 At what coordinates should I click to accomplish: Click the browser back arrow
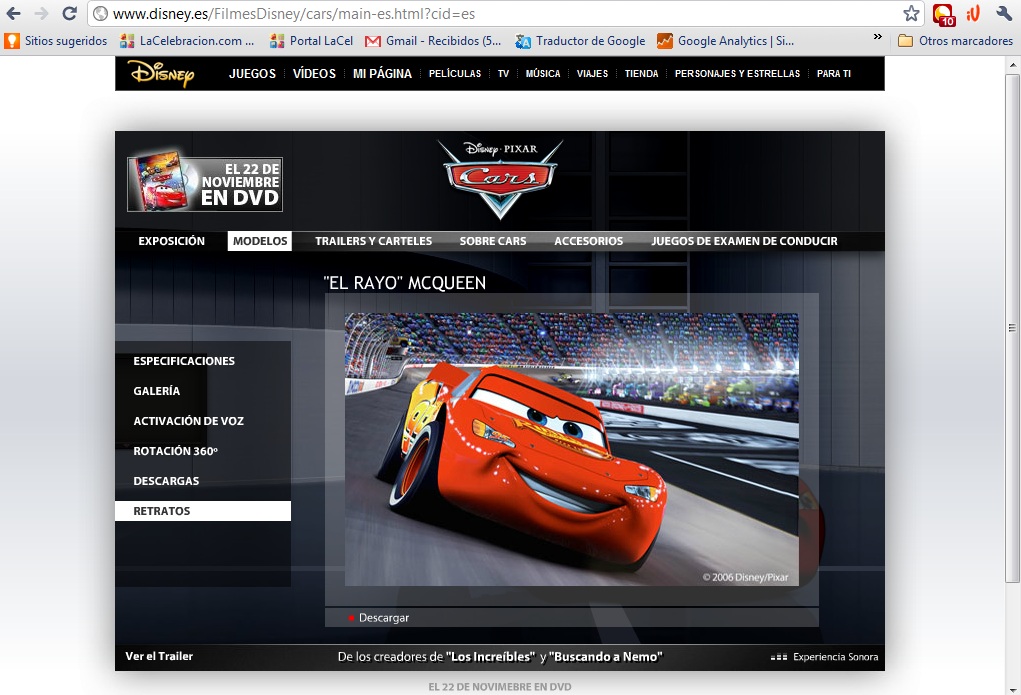point(13,13)
